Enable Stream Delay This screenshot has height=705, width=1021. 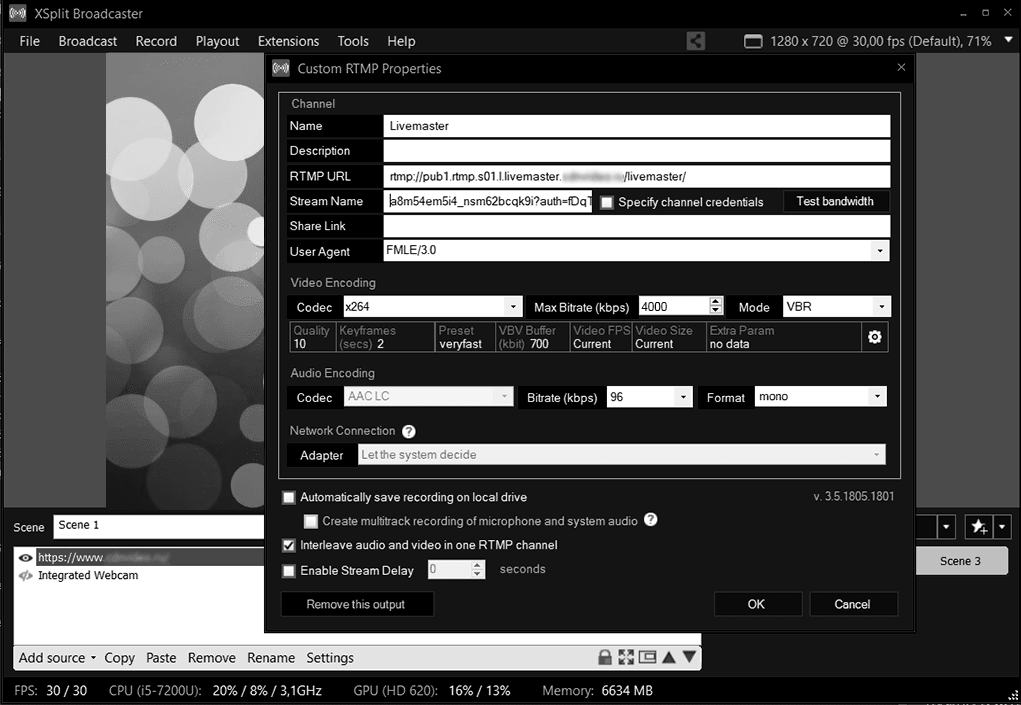click(289, 570)
